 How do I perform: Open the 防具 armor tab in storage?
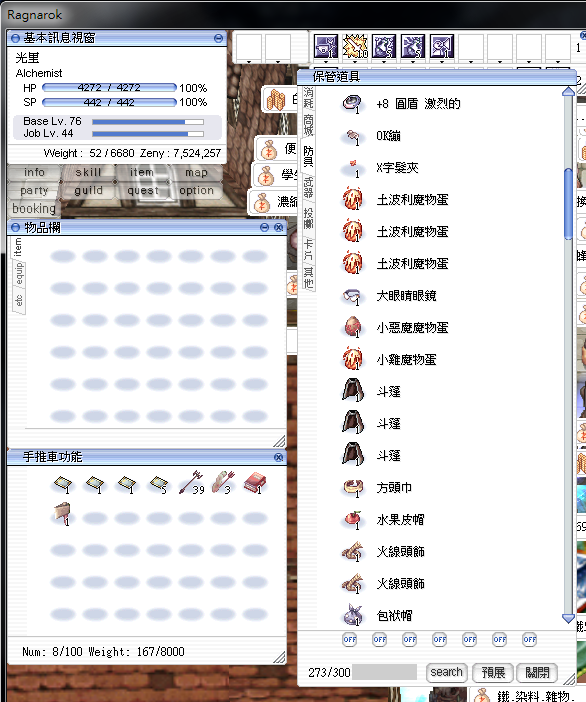click(308, 156)
